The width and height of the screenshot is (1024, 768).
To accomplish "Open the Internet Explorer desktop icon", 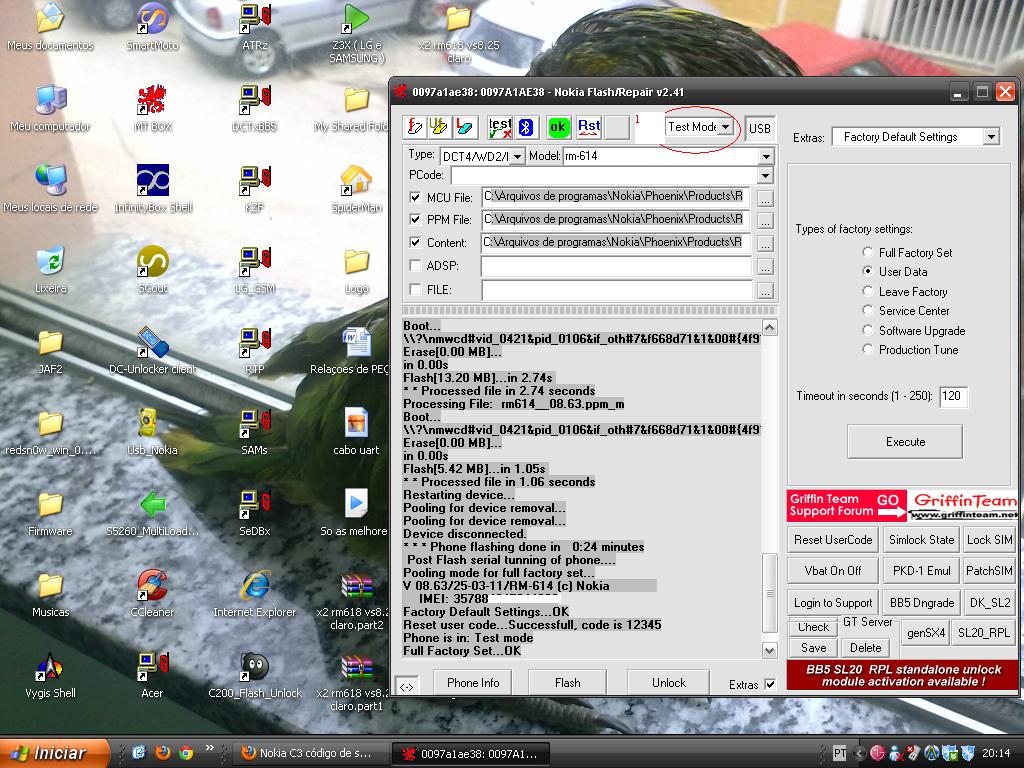I will [x=255, y=594].
